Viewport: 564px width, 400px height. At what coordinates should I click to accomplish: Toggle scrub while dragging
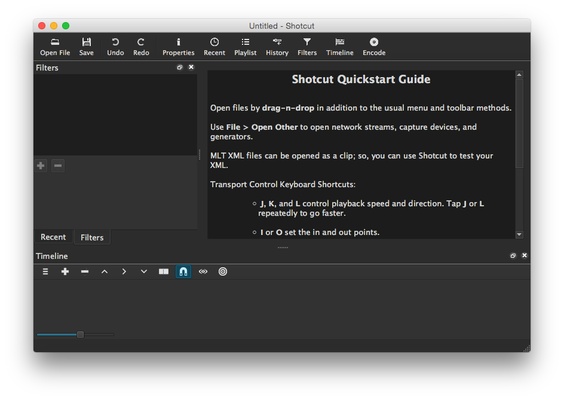point(203,272)
